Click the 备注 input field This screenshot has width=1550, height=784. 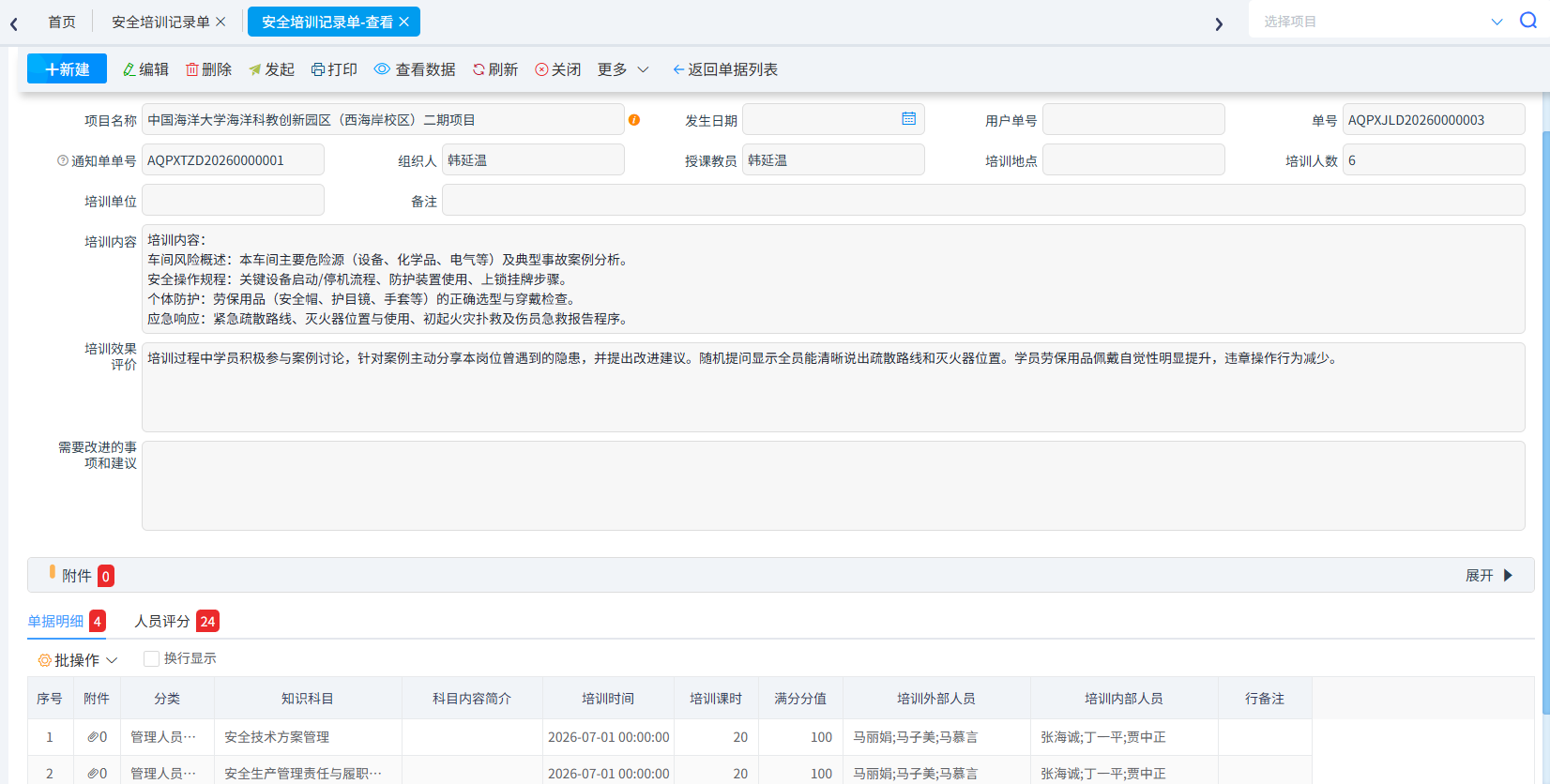coord(983,200)
